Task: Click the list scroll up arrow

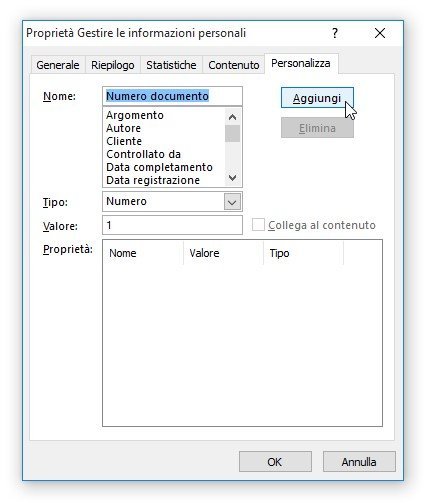Action: 232,117
